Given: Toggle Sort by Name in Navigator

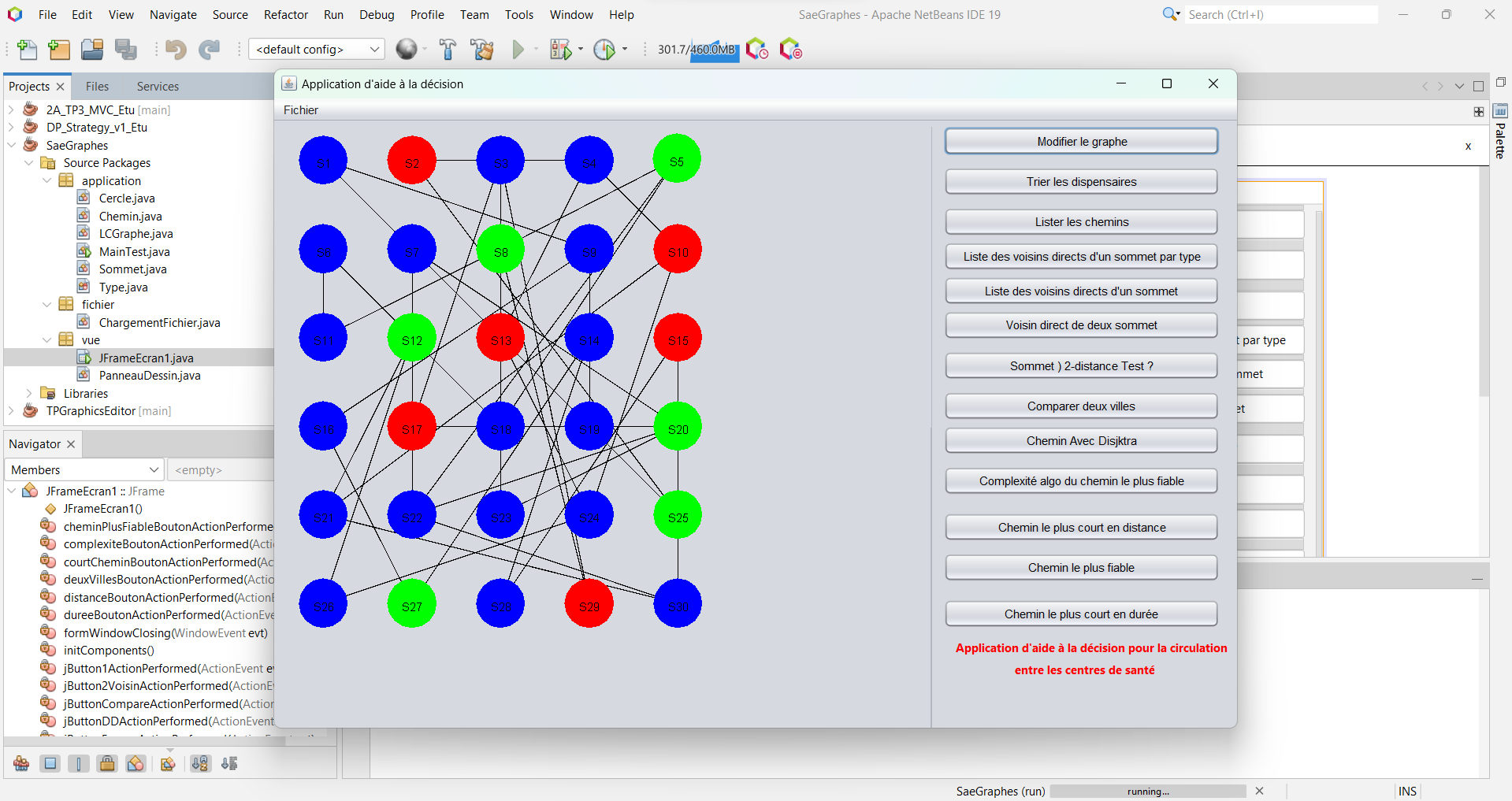Looking at the screenshot, I should tap(200, 763).
